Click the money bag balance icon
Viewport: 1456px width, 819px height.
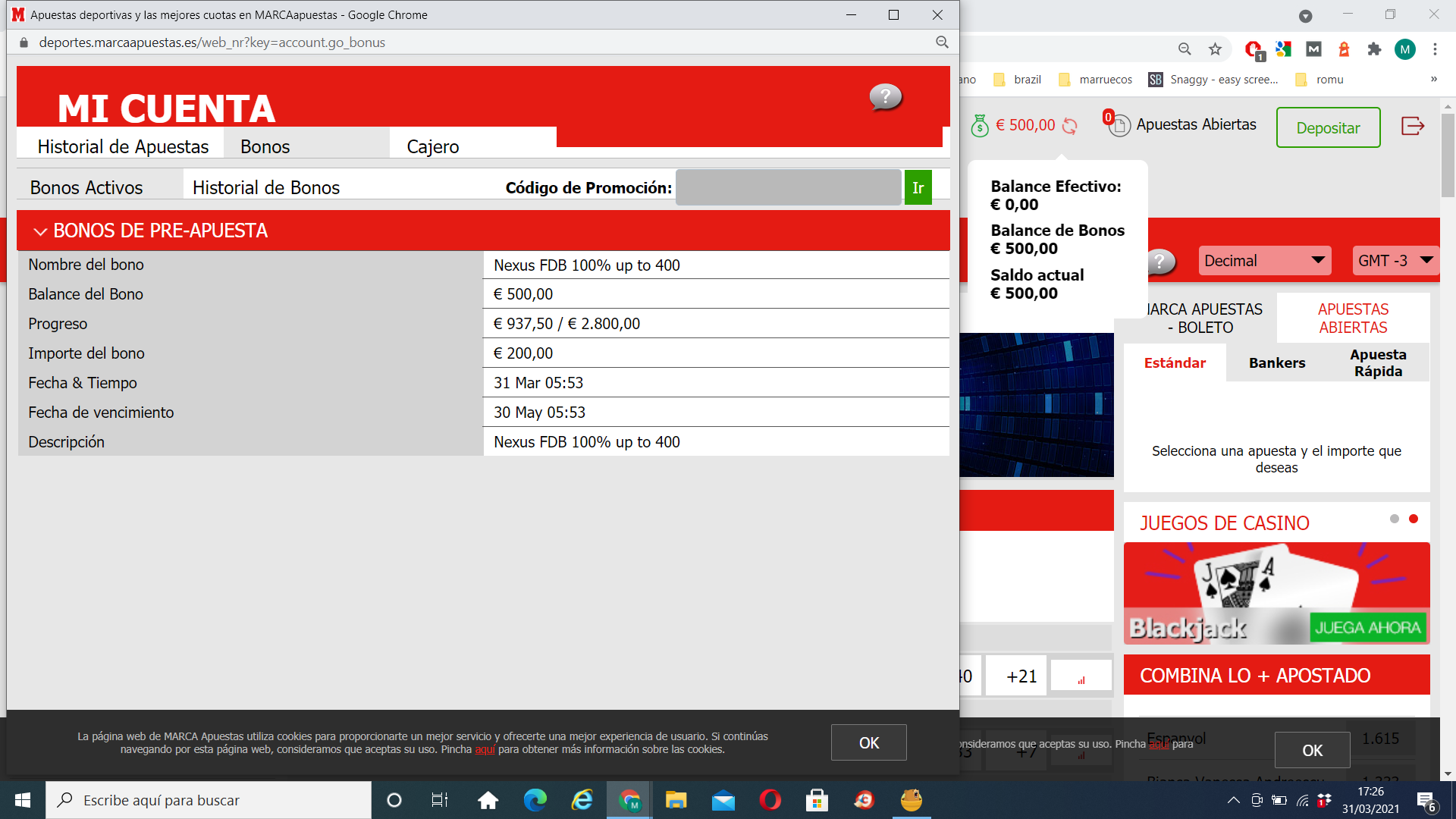(x=980, y=125)
